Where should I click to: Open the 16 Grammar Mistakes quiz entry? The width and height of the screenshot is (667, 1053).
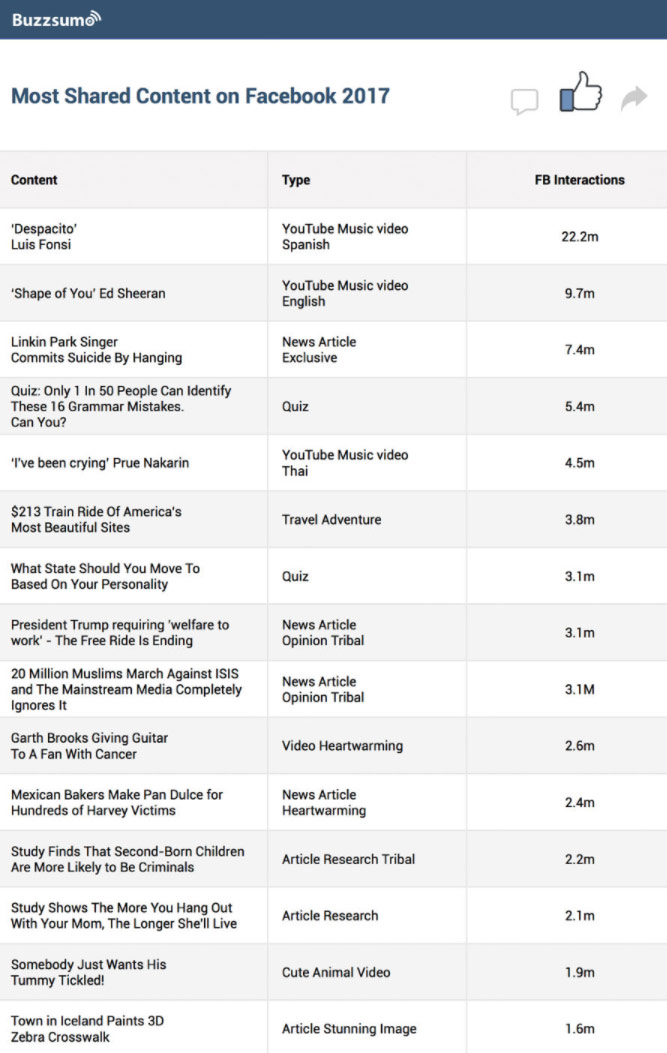(121, 406)
